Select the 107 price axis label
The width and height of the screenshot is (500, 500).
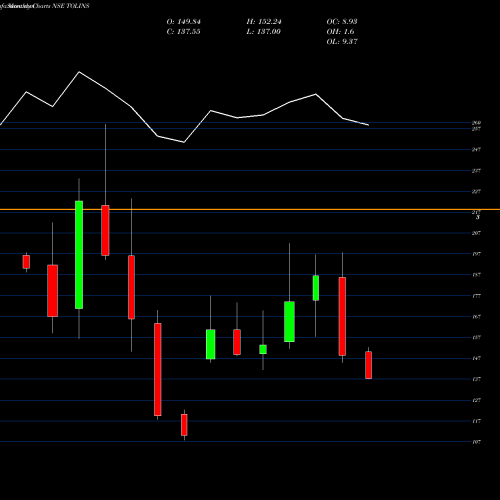tap(476, 442)
